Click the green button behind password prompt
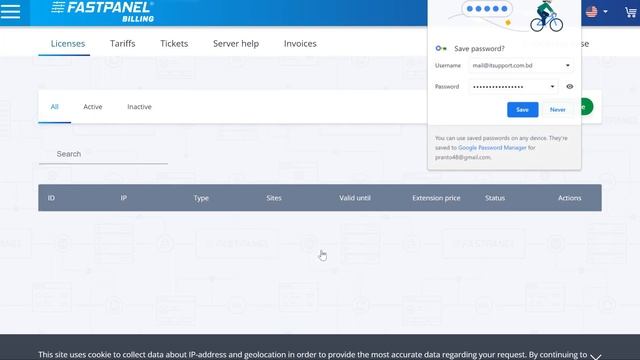This screenshot has height=360, width=640. point(587,107)
